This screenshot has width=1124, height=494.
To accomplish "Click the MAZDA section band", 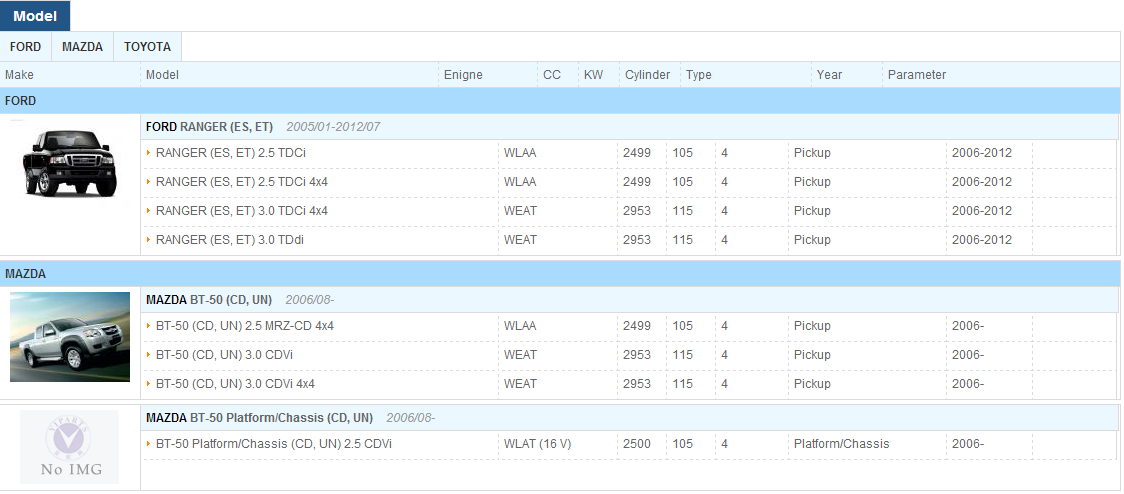I will coord(560,274).
